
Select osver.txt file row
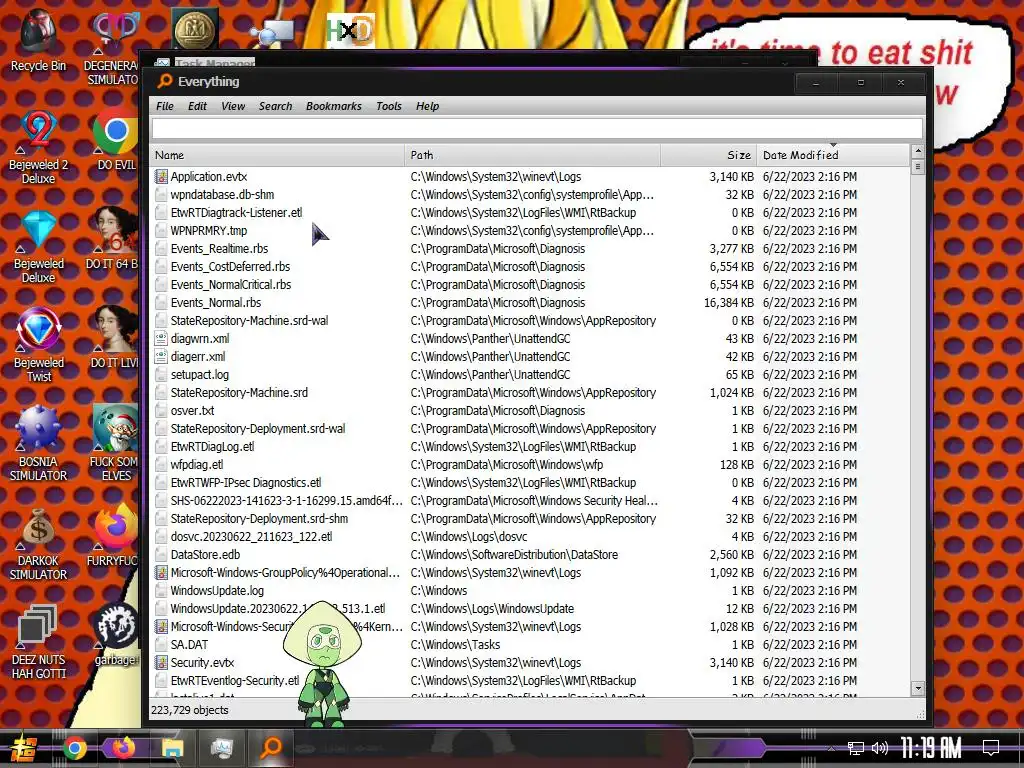pos(529,410)
